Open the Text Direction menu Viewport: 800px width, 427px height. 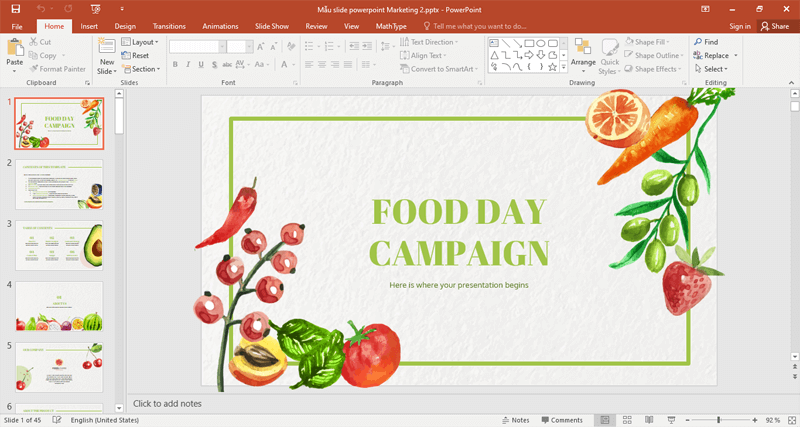click(429, 42)
